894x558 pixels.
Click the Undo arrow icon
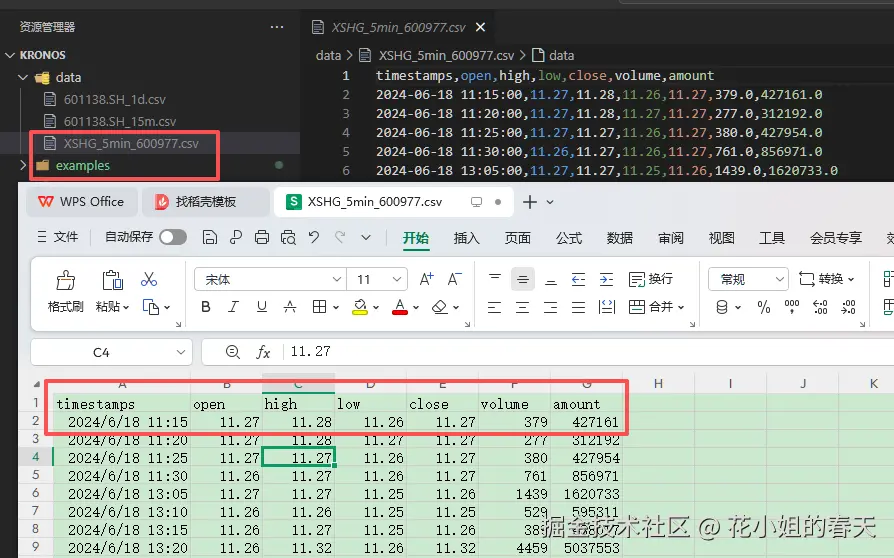click(x=314, y=237)
